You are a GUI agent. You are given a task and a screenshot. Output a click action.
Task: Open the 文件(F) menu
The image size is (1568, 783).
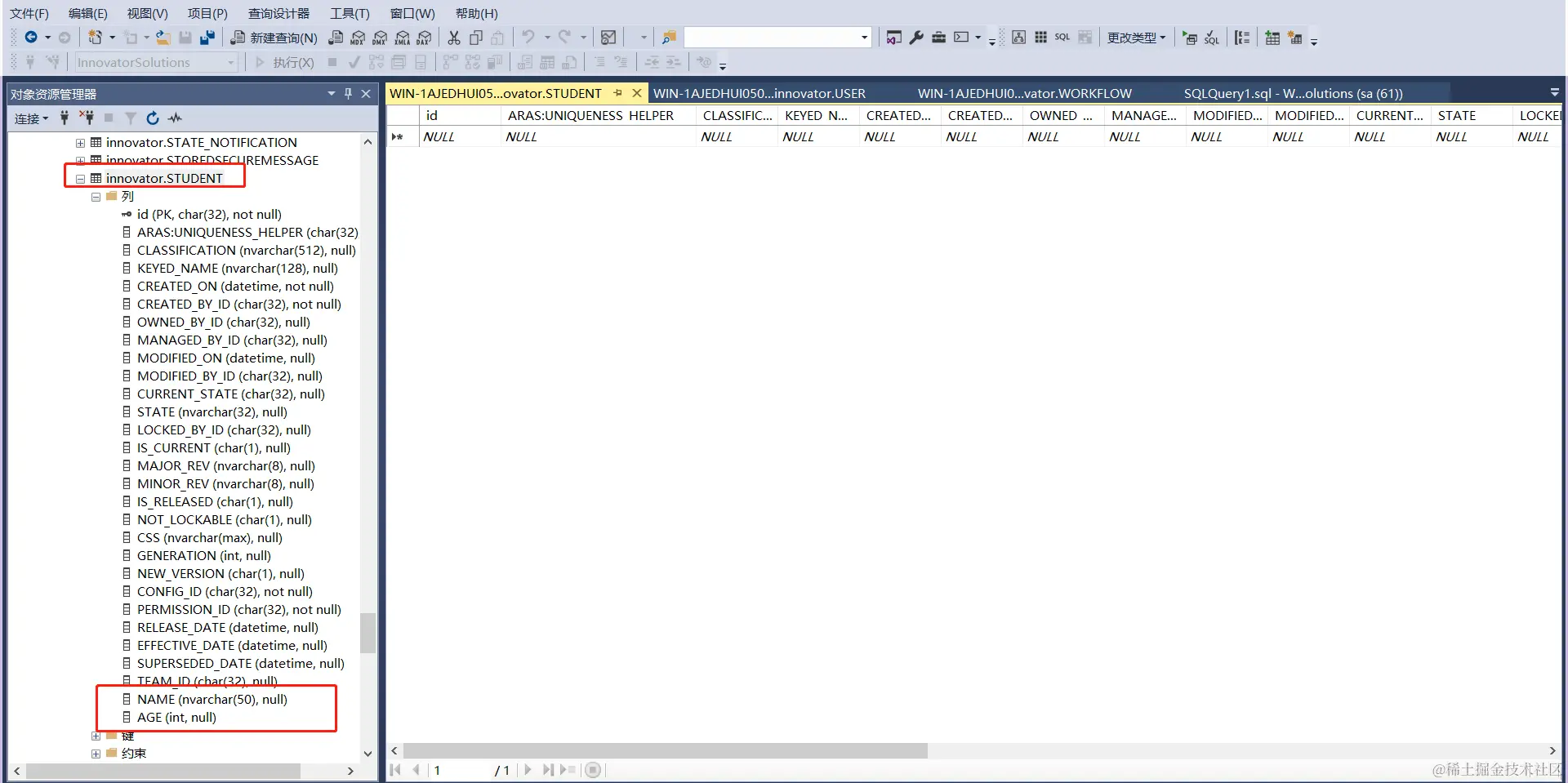(x=29, y=13)
